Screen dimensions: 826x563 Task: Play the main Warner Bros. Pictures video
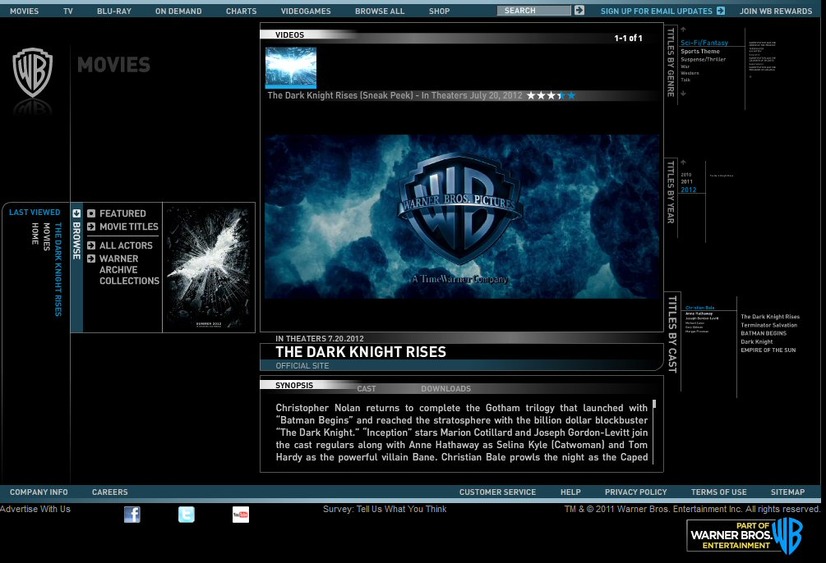pos(461,216)
